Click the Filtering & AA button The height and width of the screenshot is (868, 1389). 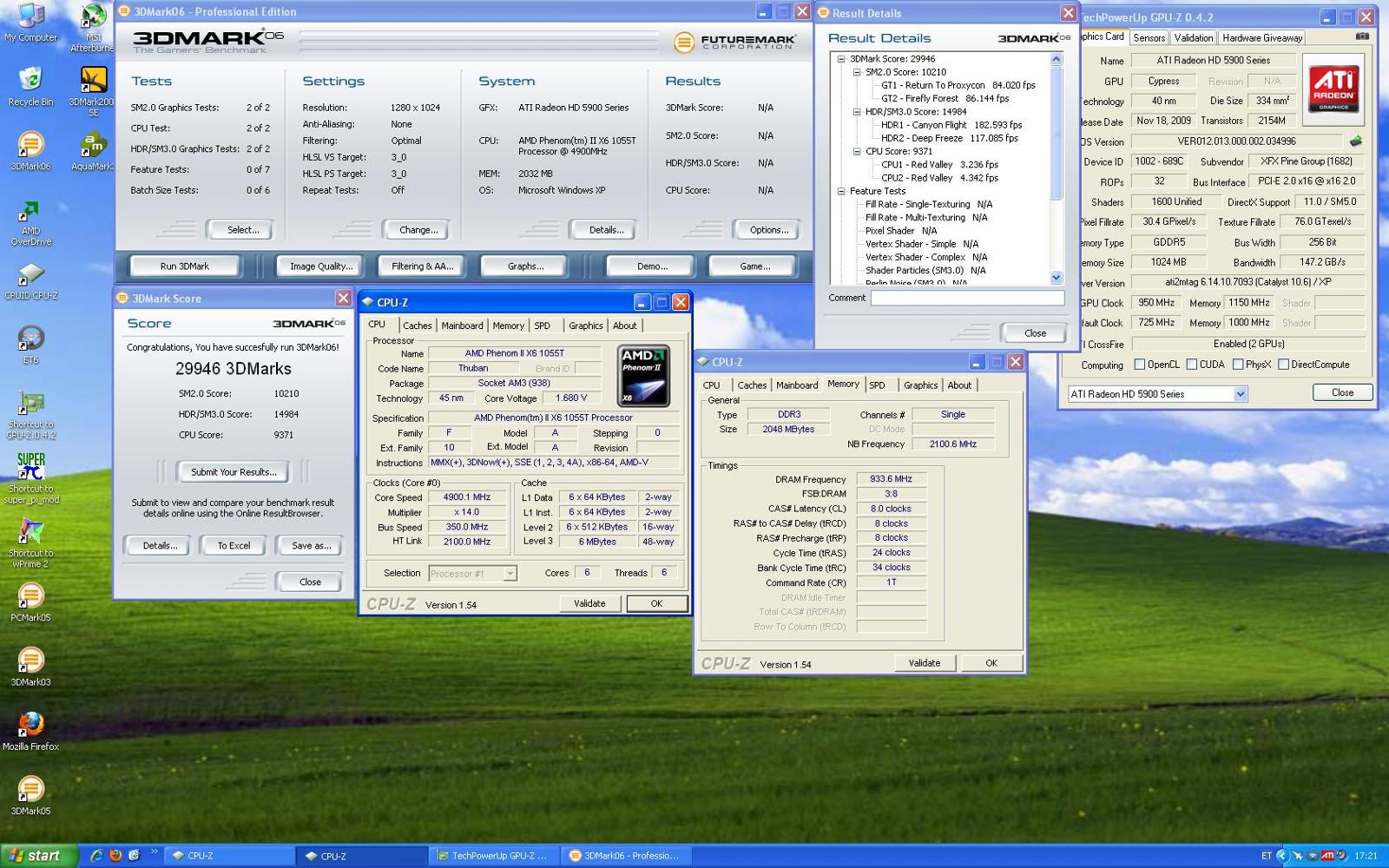(x=422, y=266)
